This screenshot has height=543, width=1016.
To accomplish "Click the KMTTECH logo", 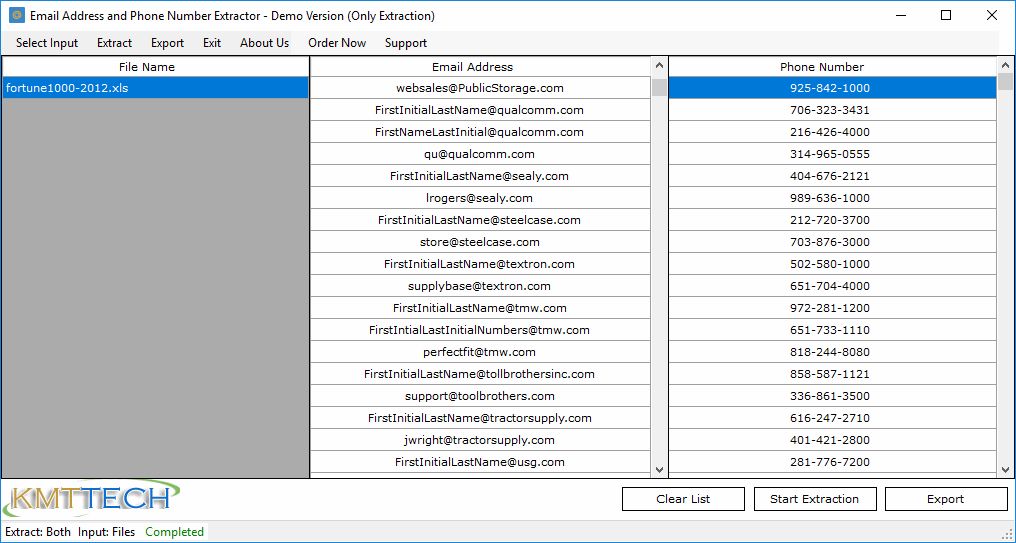I will (92, 499).
